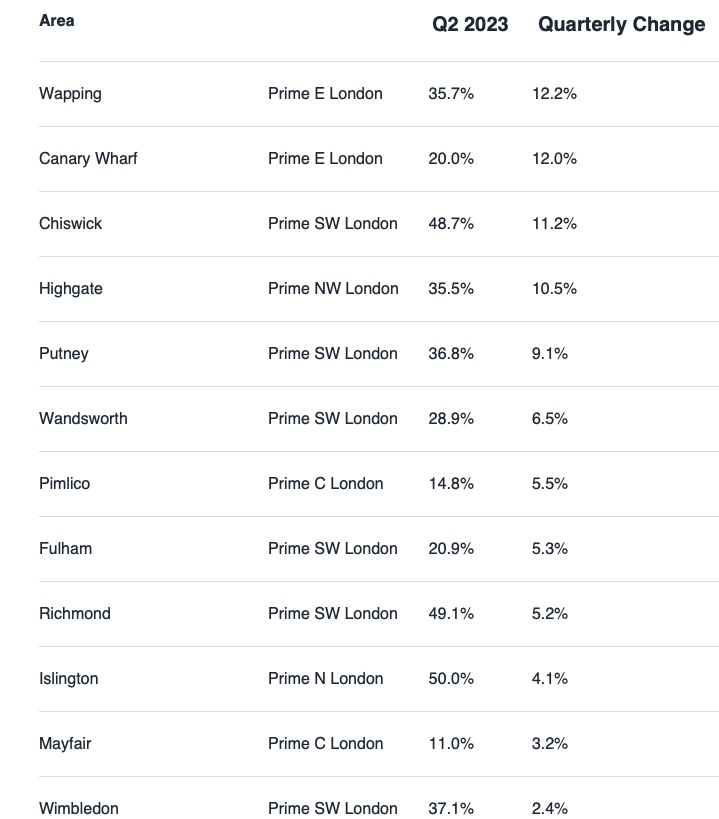Screen dimensions: 719x819
Task: Click the Fulham area cell
Action: 65,549
